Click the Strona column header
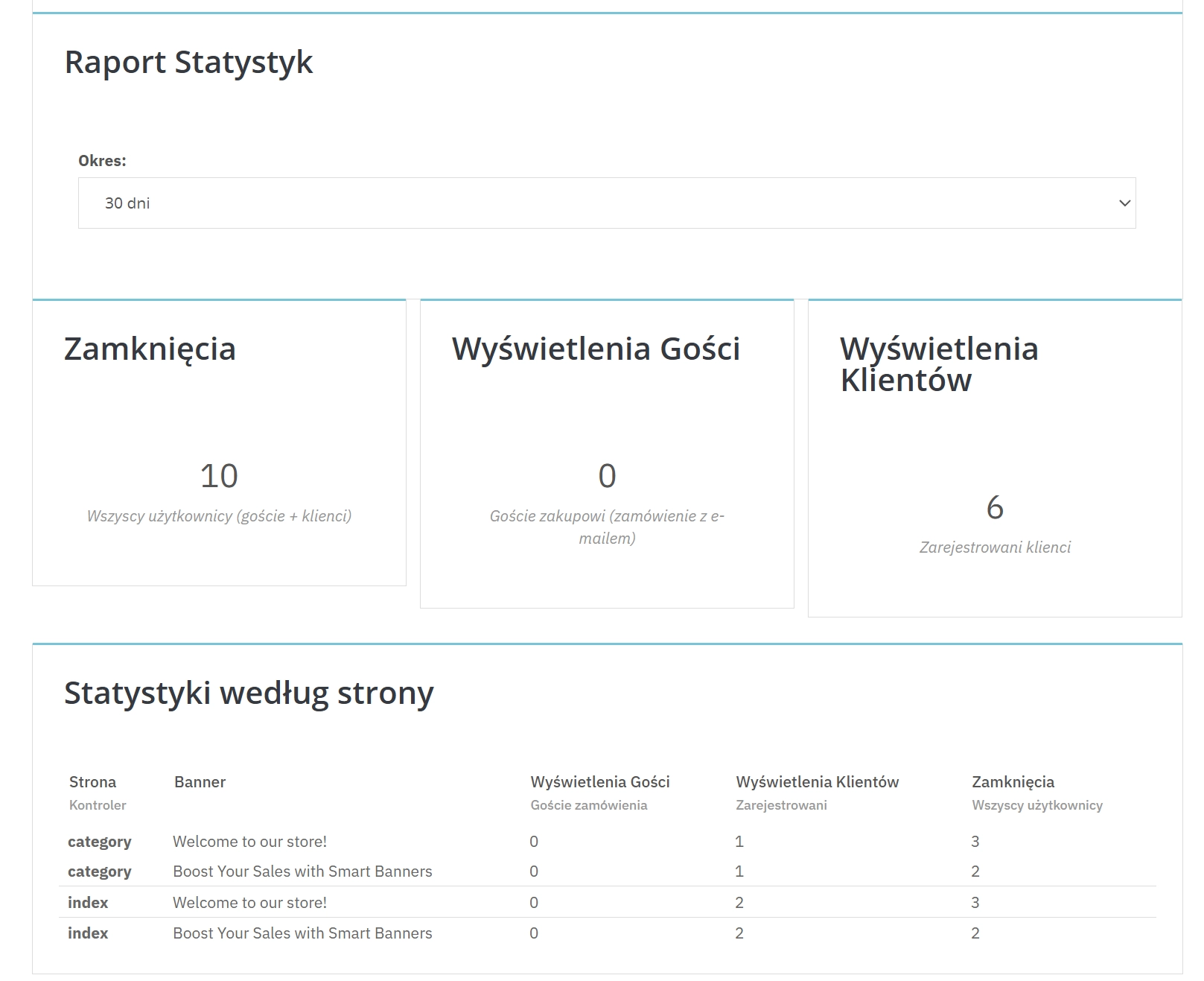 92,782
